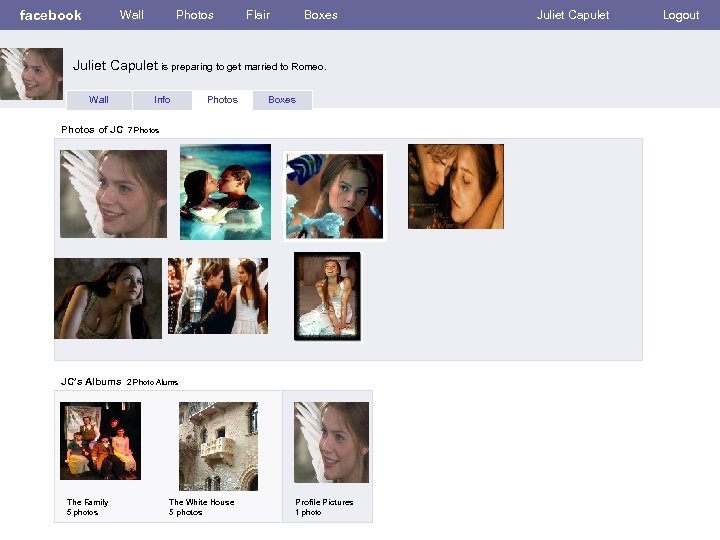Click the Profile Pictures album title

tap(324, 502)
